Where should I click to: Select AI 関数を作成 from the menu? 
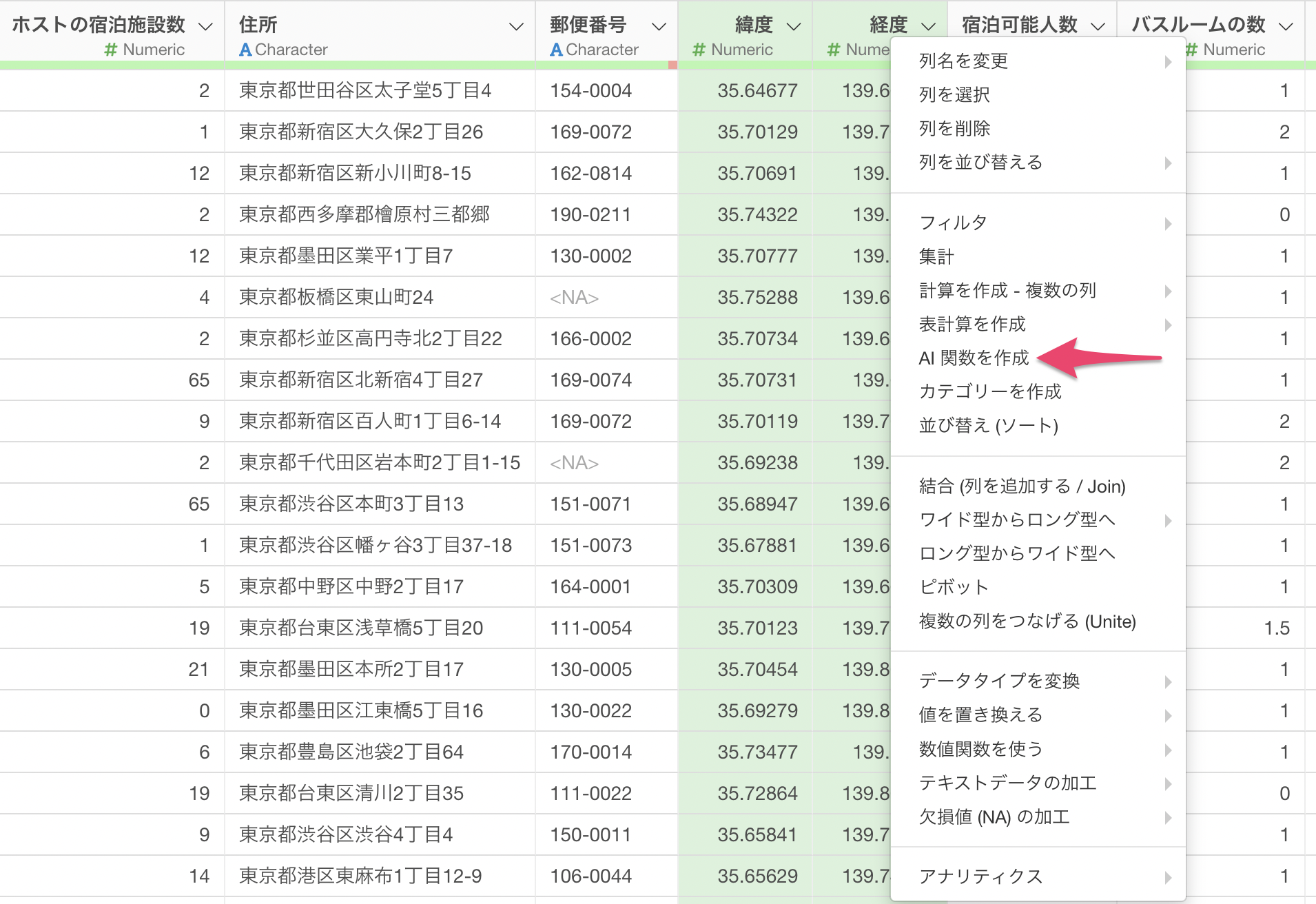click(x=974, y=358)
